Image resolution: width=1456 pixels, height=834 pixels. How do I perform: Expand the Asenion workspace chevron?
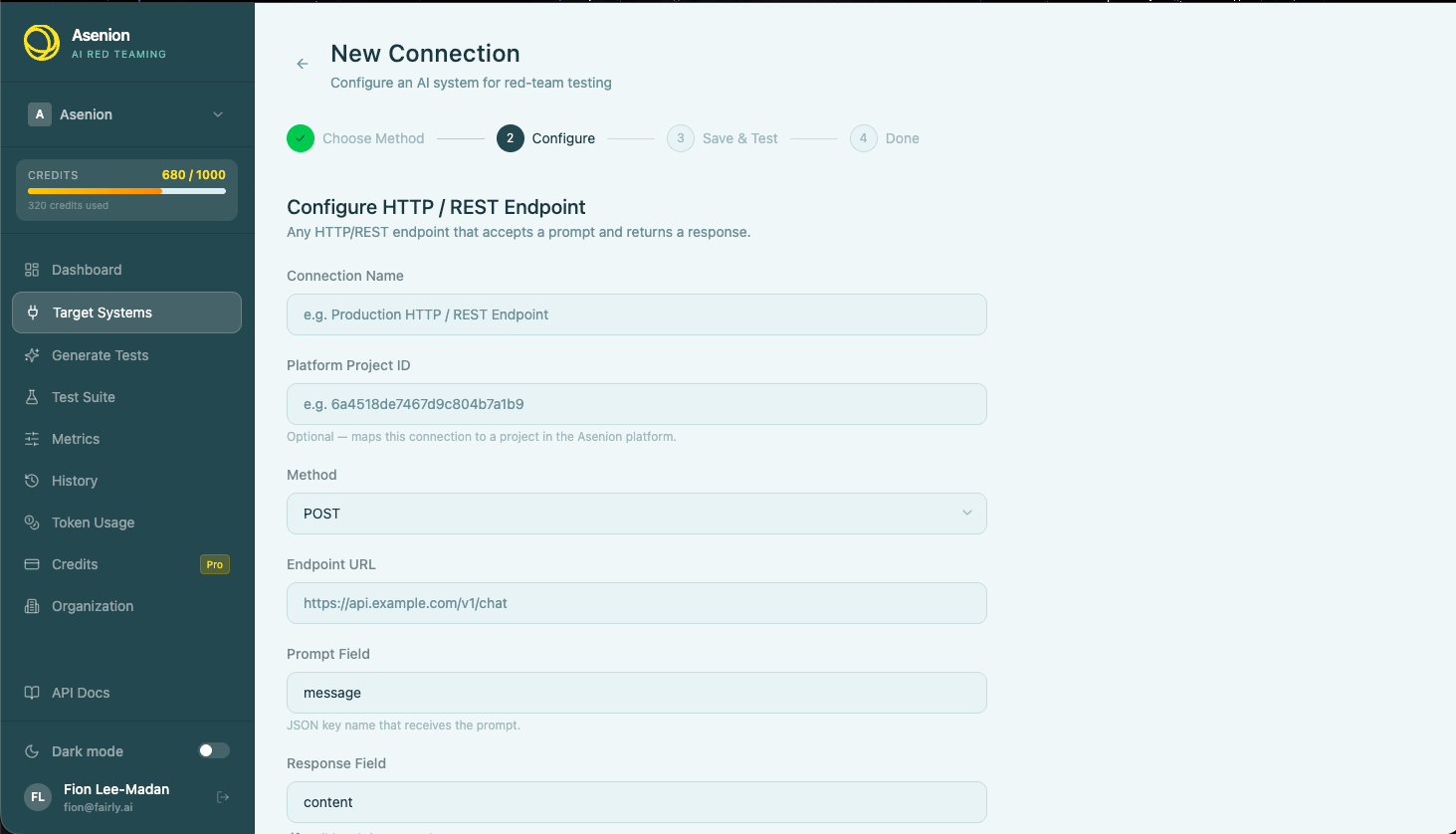click(x=218, y=114)
